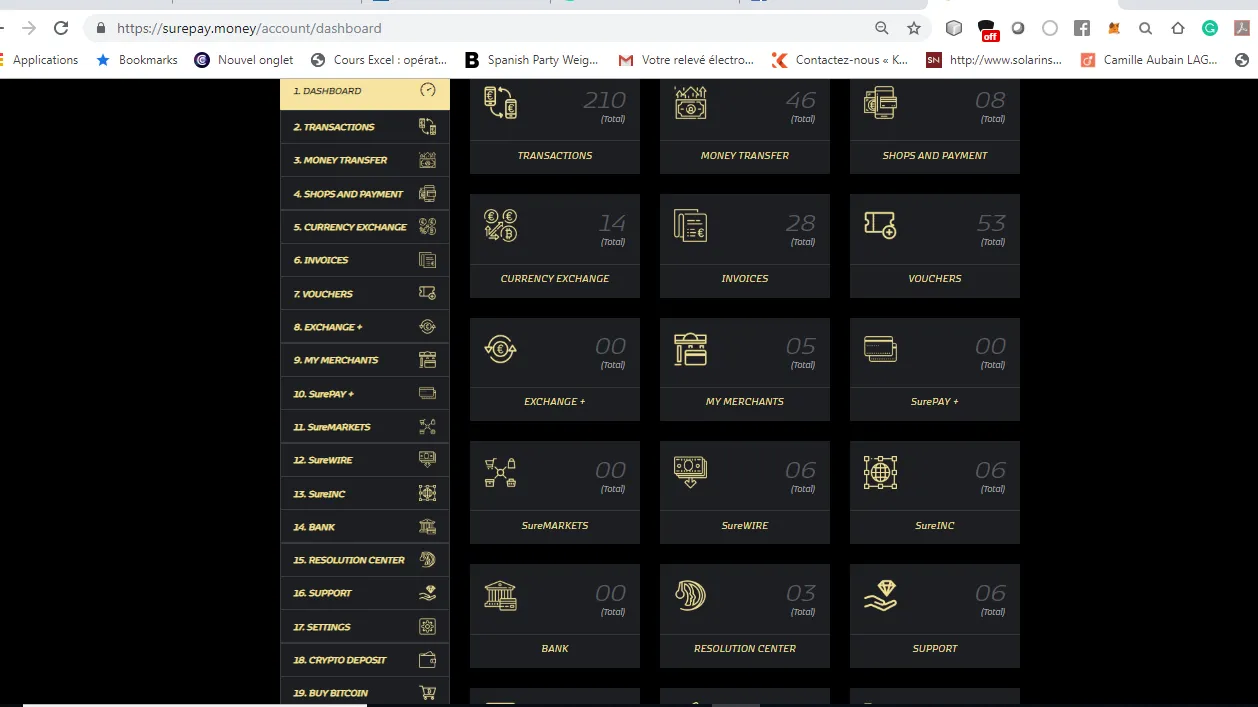
Task: Click the Facebook extension icon in toolbar
Action: click(x=1082, y=28)
